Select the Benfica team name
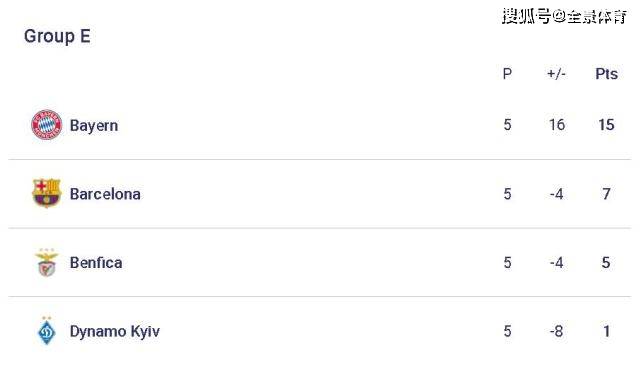This screenshot has height=372, width=641. click(x=96, y=262)
